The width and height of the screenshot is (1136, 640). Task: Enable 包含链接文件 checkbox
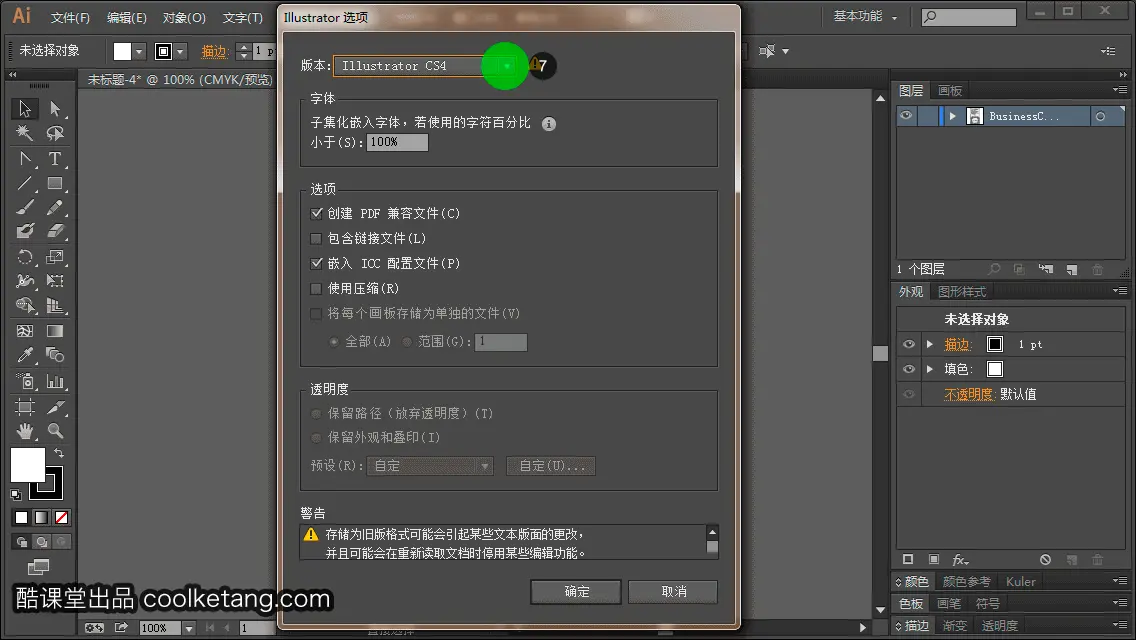coord(316,238)
